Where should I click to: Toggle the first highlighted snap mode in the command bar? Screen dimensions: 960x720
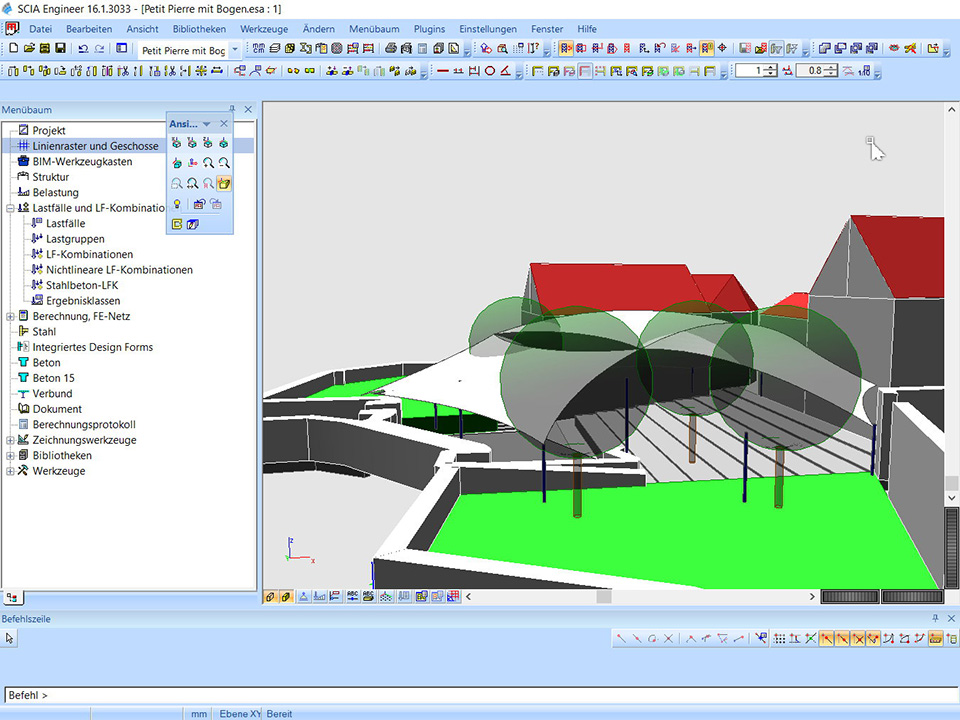coord(827,638)
